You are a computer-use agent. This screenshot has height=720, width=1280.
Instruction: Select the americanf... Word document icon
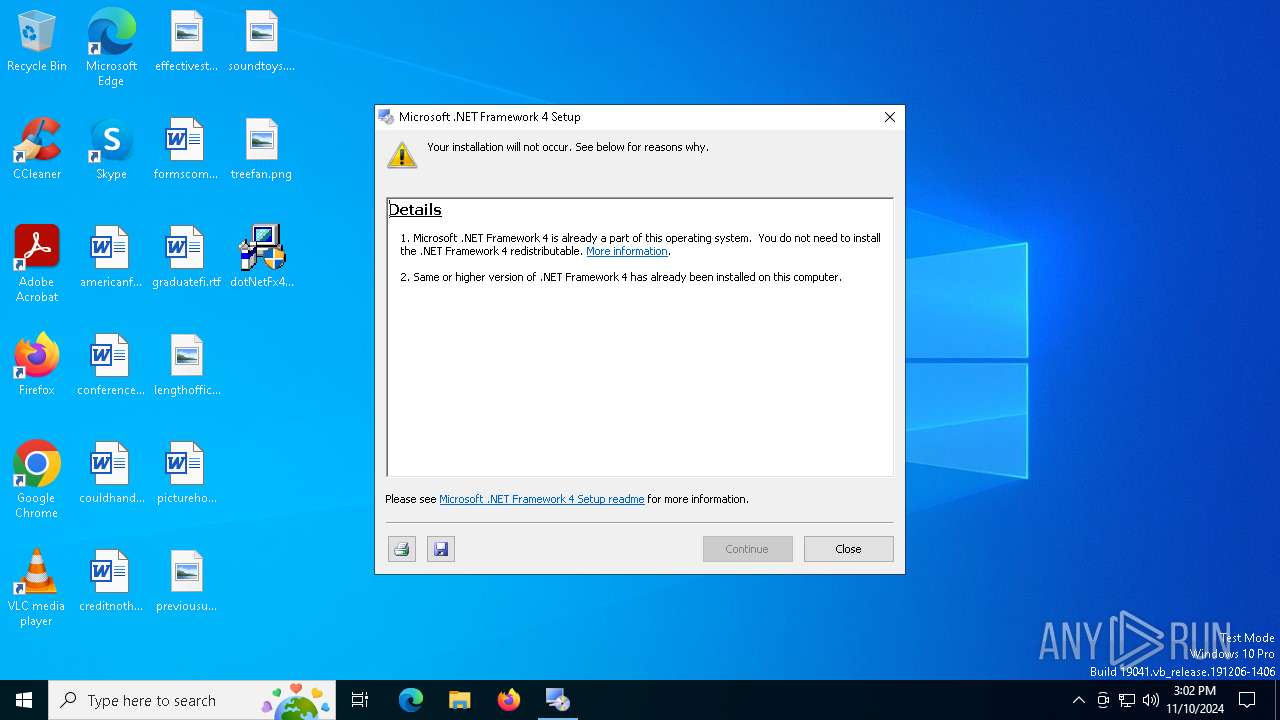pos(111,258)
